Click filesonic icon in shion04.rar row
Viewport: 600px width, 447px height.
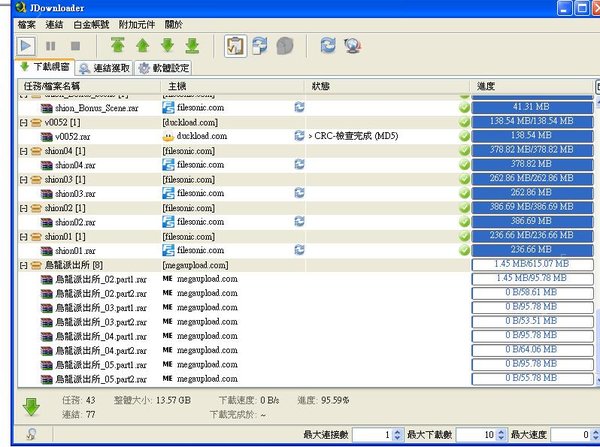[168, 165]
